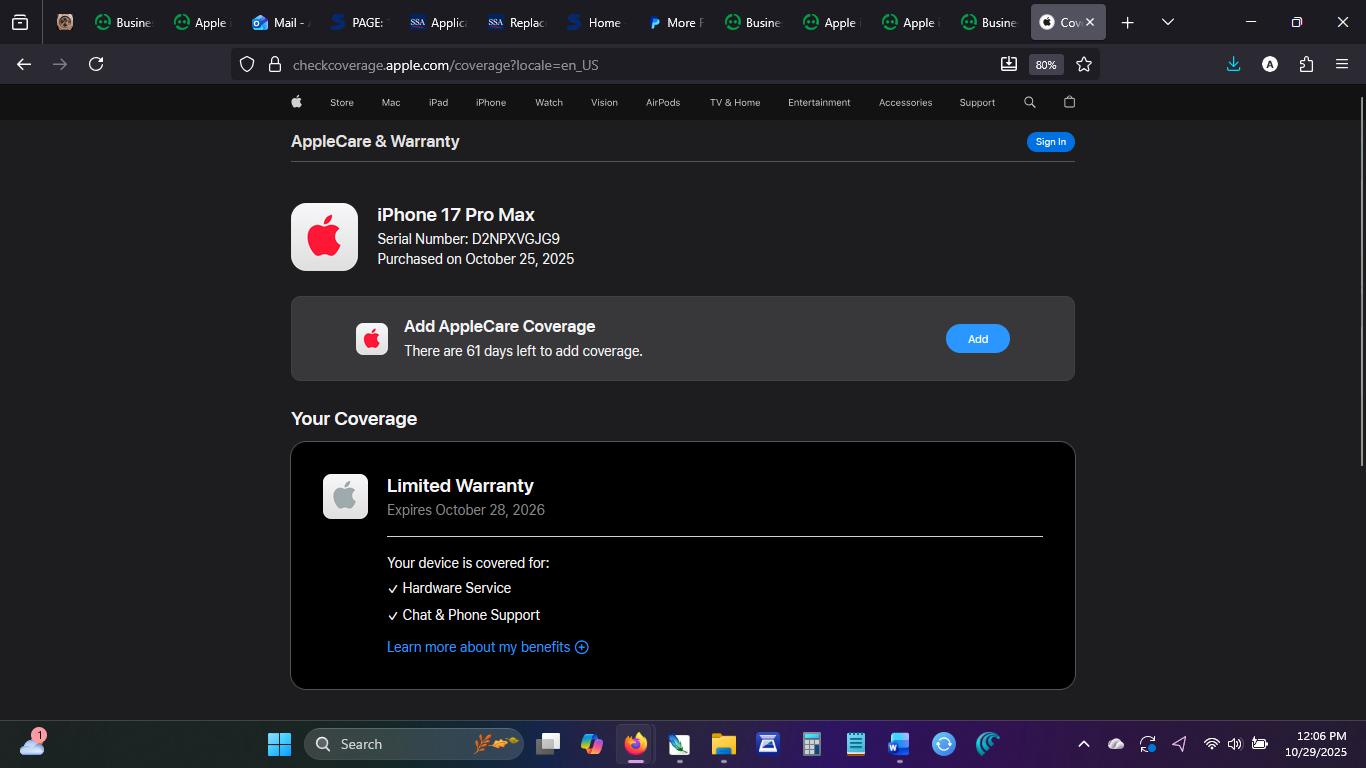Expand Learn more about my benefits
This screenshot has width=1366, height=768.
tap(487, 647)
